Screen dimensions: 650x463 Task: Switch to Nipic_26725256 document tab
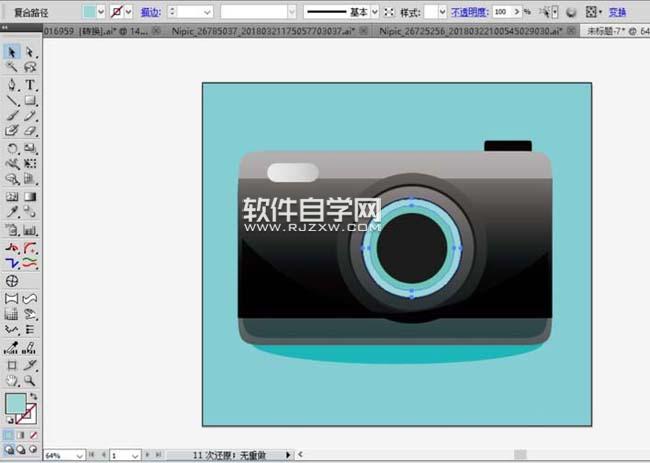(471, 31)
